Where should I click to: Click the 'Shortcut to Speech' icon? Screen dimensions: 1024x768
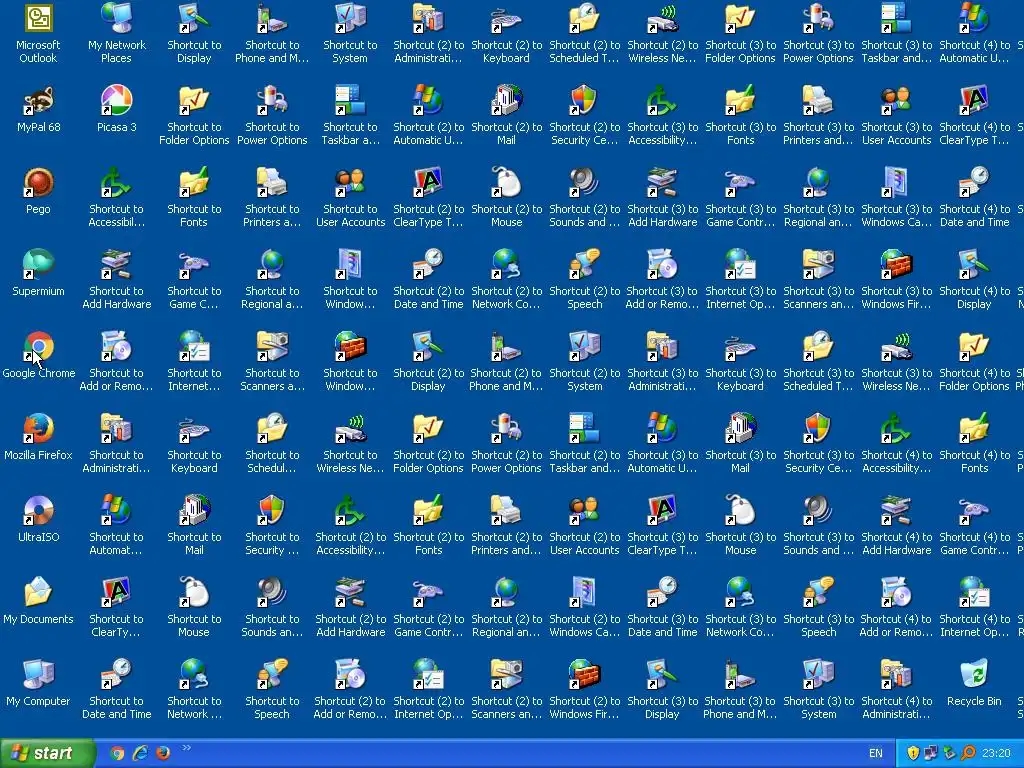click(x=272, y=675)
